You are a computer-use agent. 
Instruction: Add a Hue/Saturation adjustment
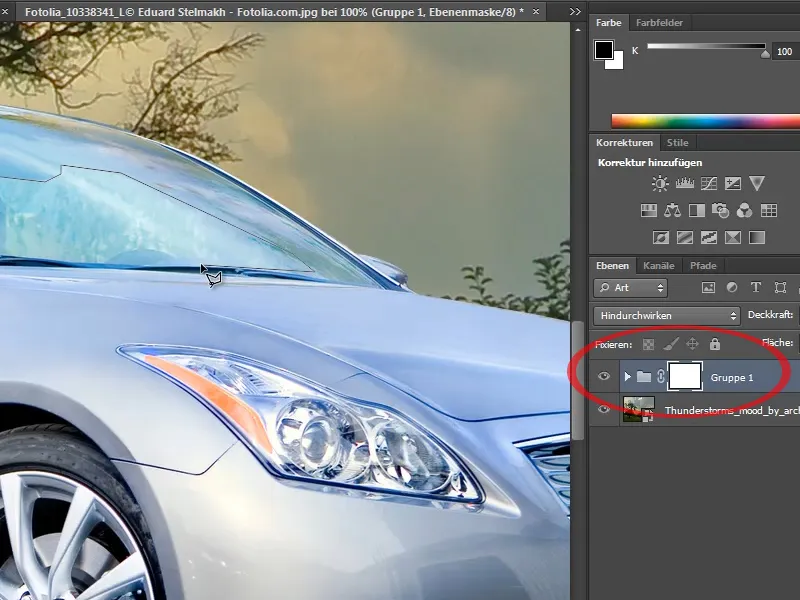tap(648, 210)
